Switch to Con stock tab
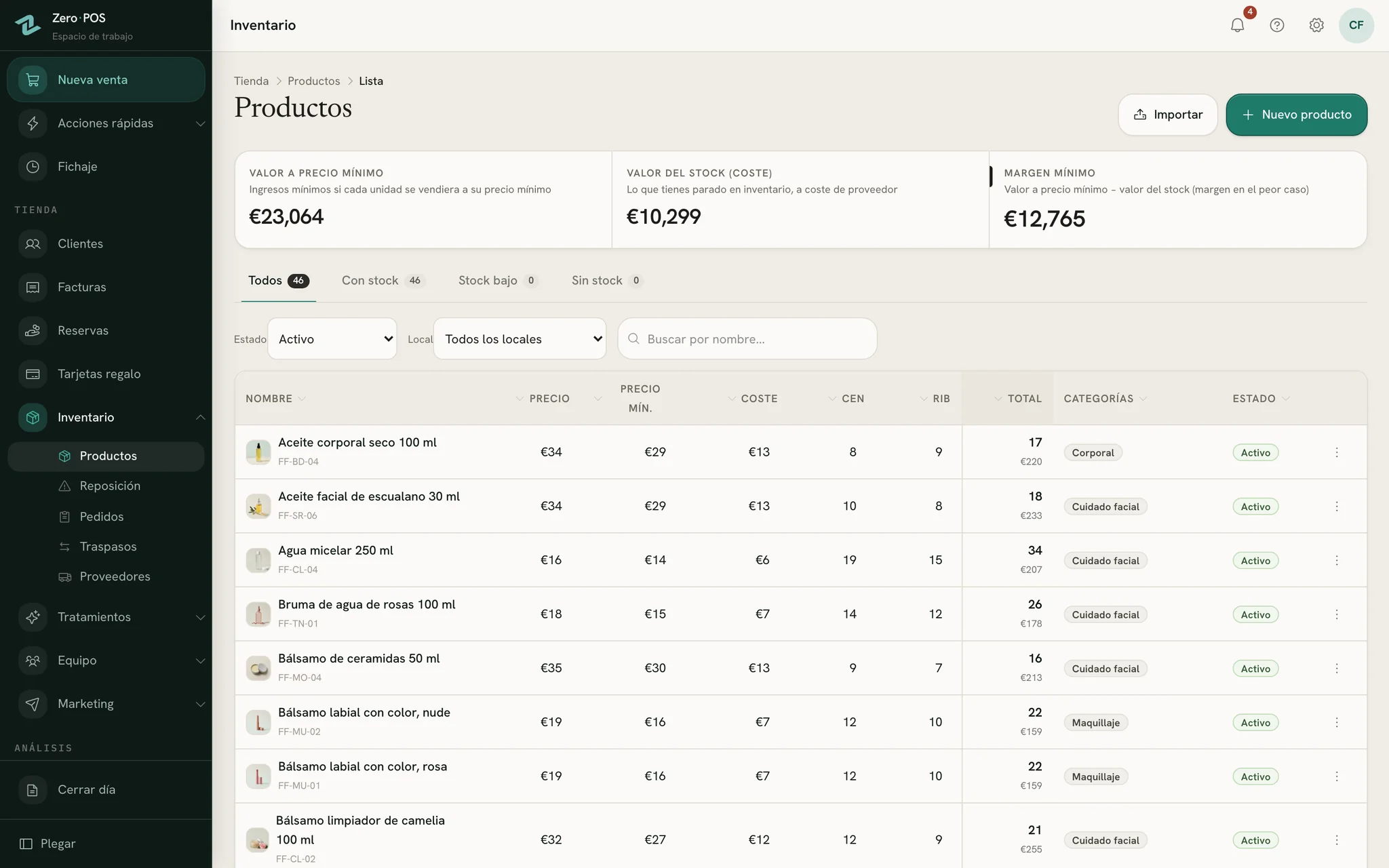 [383, 281]
